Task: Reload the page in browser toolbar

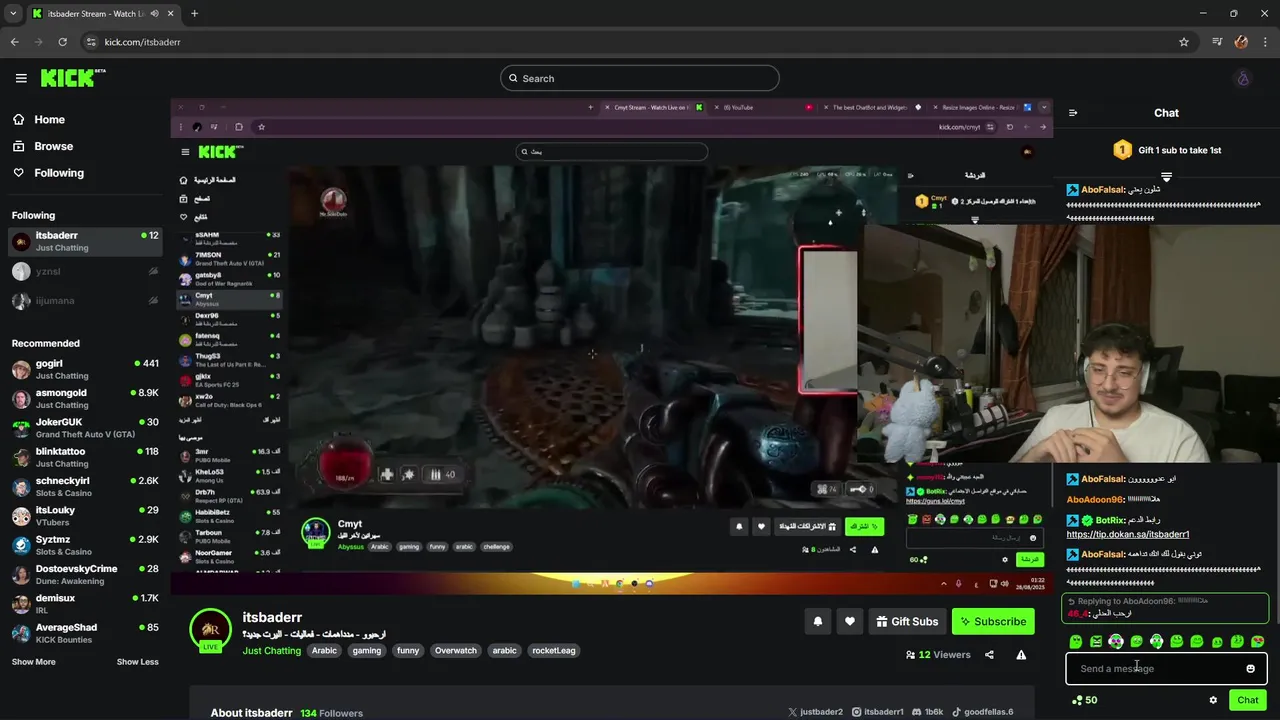Action: tap(62, 42)
